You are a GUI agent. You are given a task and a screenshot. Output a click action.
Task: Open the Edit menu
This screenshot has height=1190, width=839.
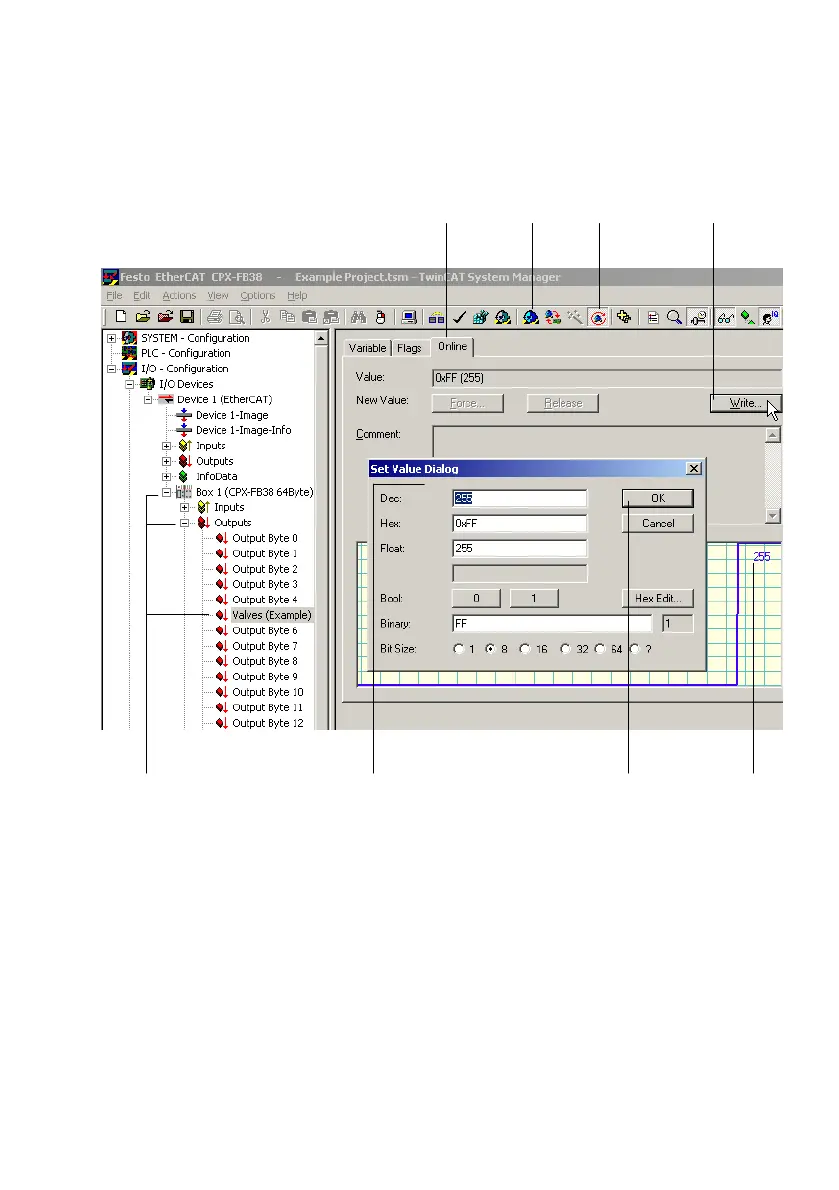coord(142,296)
